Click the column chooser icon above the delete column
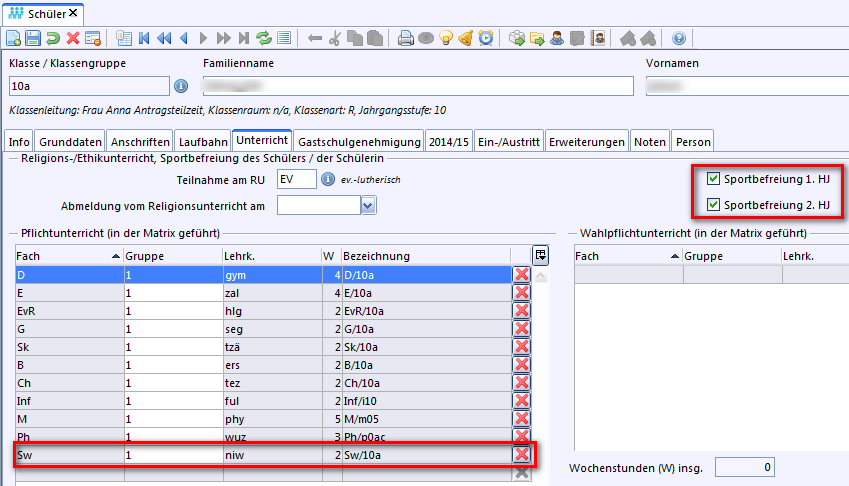The height and width of the screenshot is (486, 849). [541, 255]
